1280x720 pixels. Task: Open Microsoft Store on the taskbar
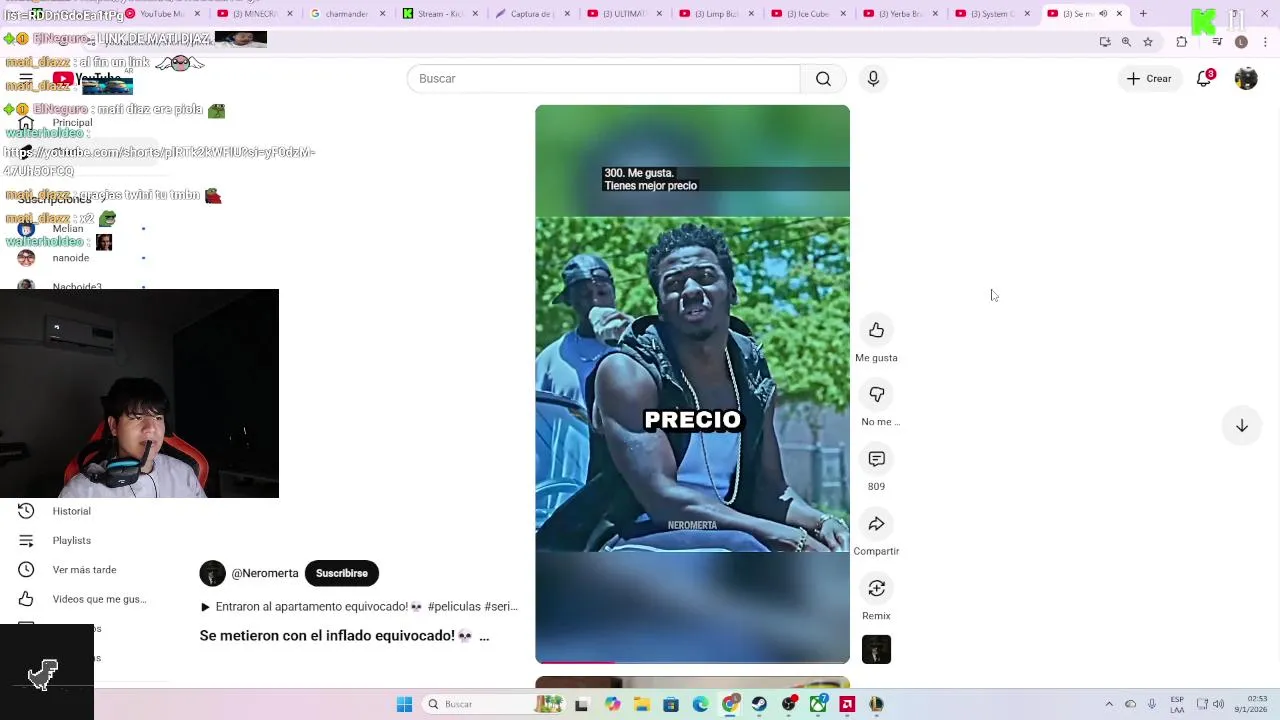click(x=671, y=704)
